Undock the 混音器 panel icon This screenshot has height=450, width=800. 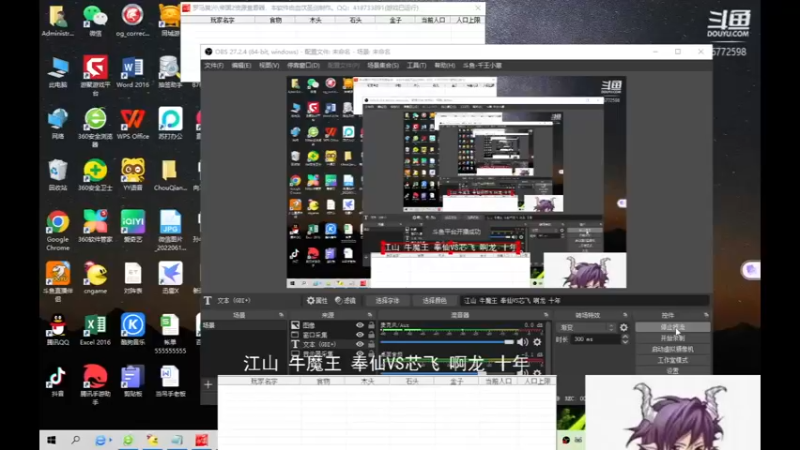click(x=546, y=315)
